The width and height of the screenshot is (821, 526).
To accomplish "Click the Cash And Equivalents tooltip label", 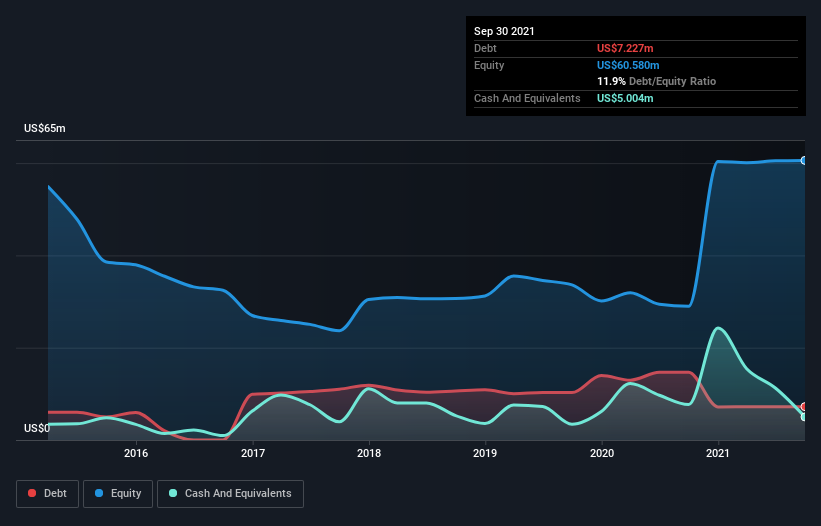I will (x=527, y=98).
